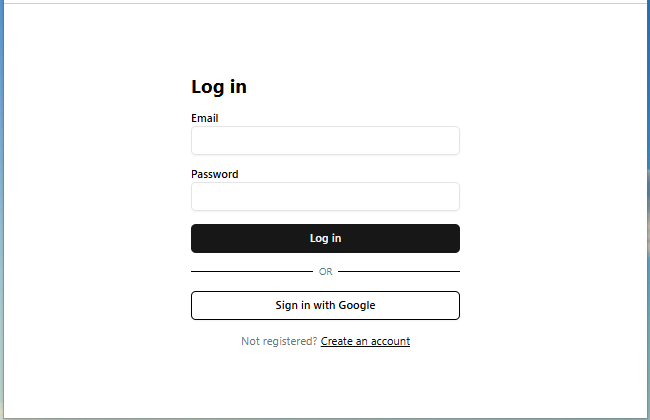Click the word Google in sign-in button
Screen dimensions: 650x420
coord(357,306)
